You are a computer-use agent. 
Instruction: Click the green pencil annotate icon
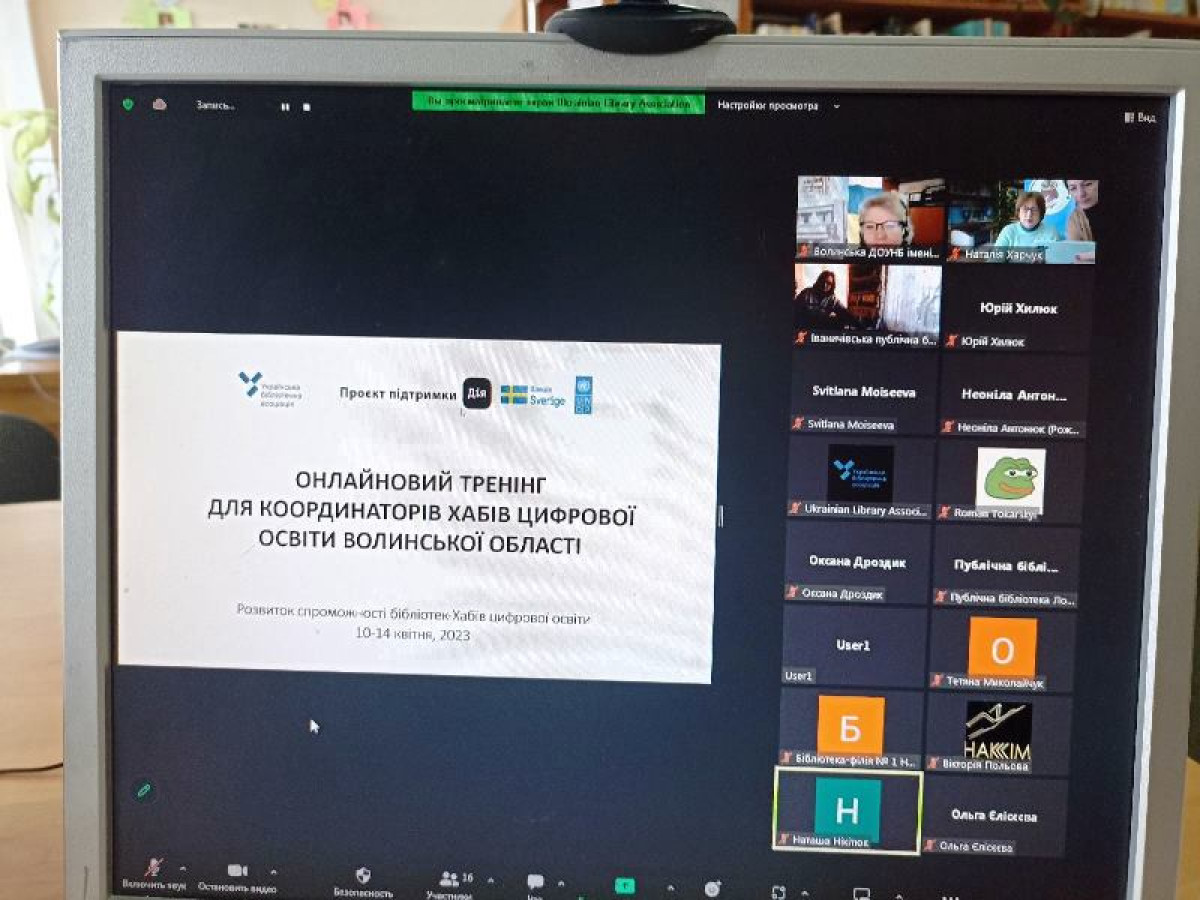144,790
